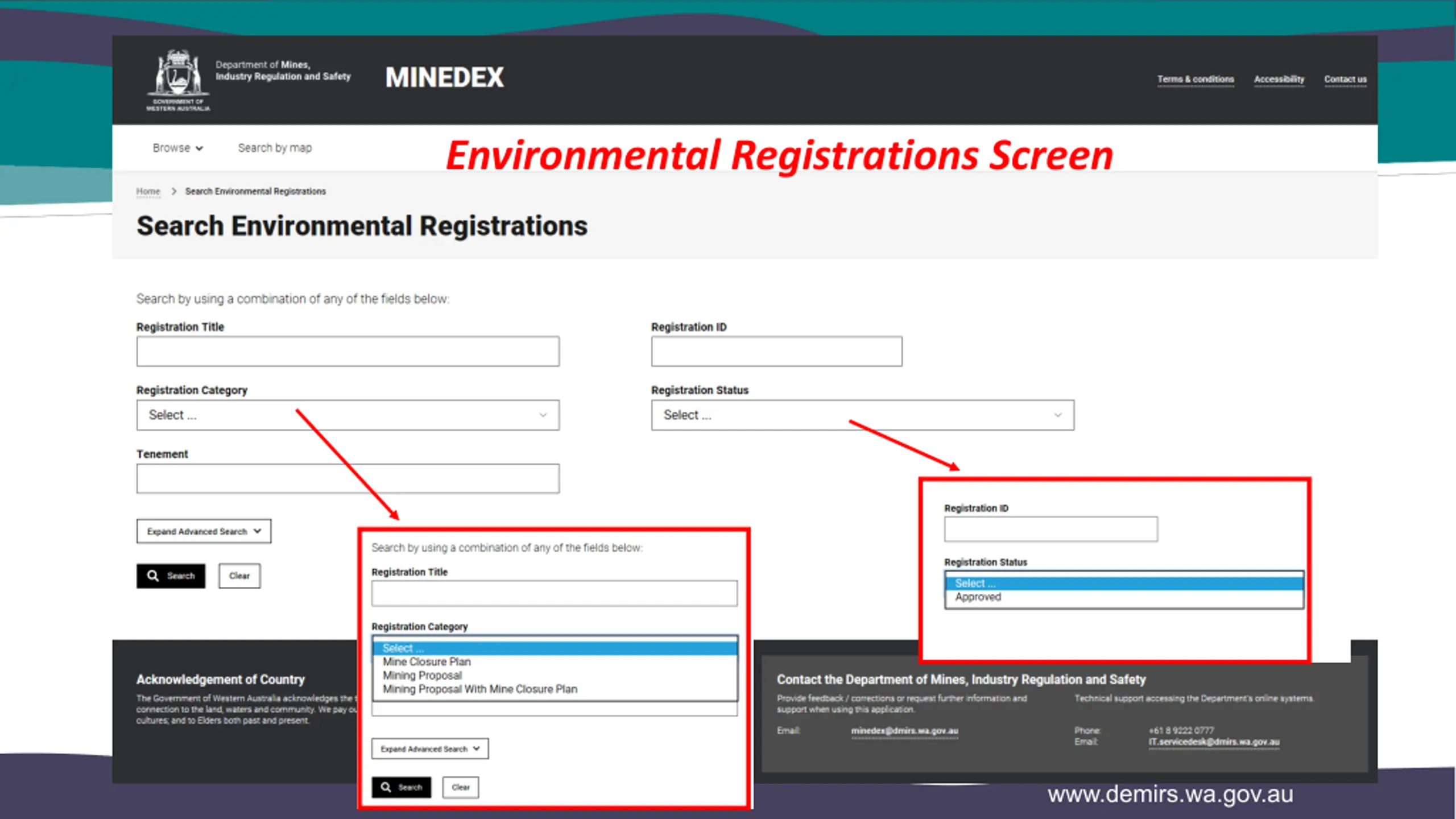Click the Search Environmental Registrations breadcrumb

pyautogui.click(x=255, y=191)
